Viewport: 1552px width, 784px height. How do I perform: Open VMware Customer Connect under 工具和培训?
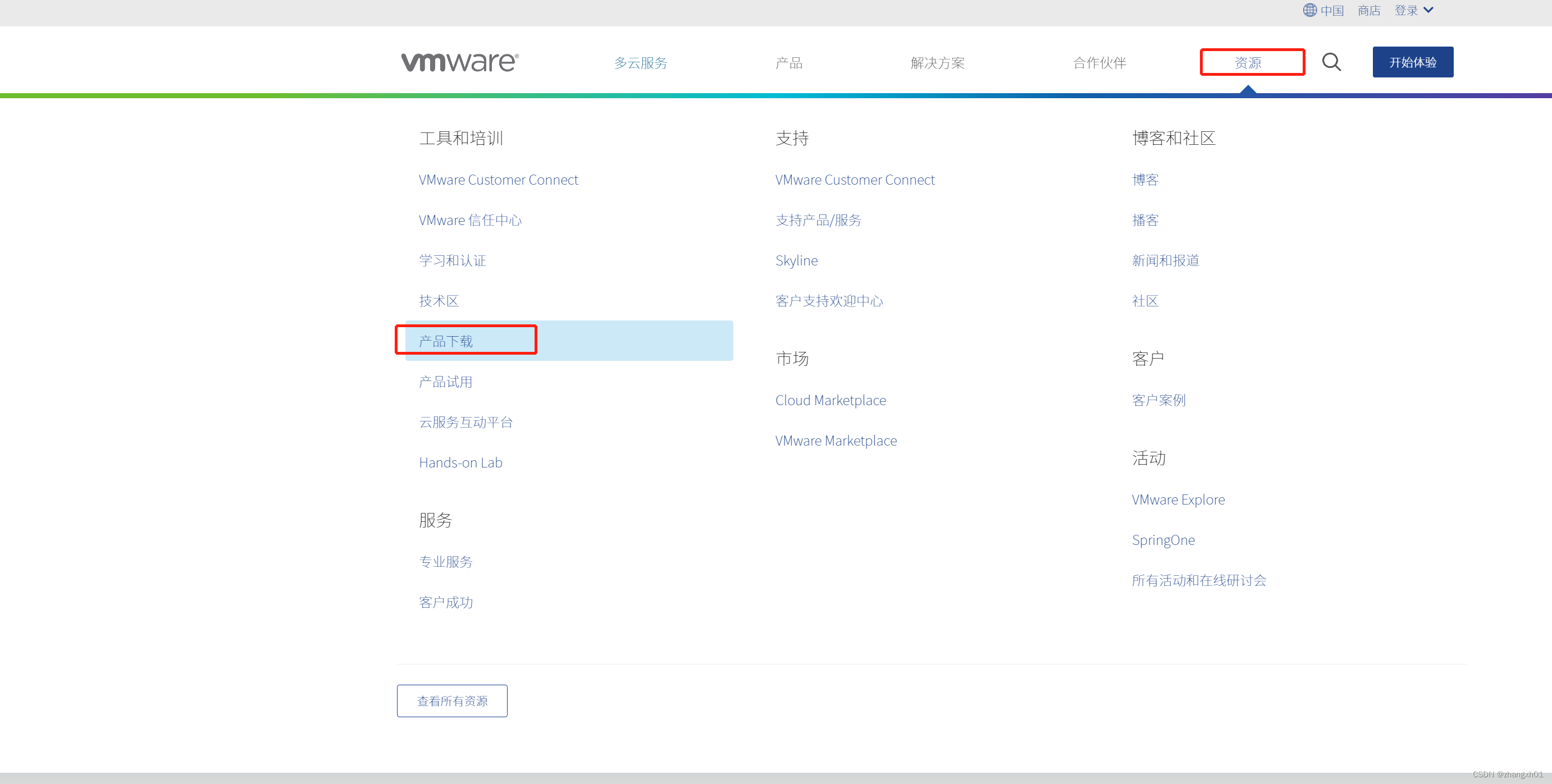tap(497, 180)
